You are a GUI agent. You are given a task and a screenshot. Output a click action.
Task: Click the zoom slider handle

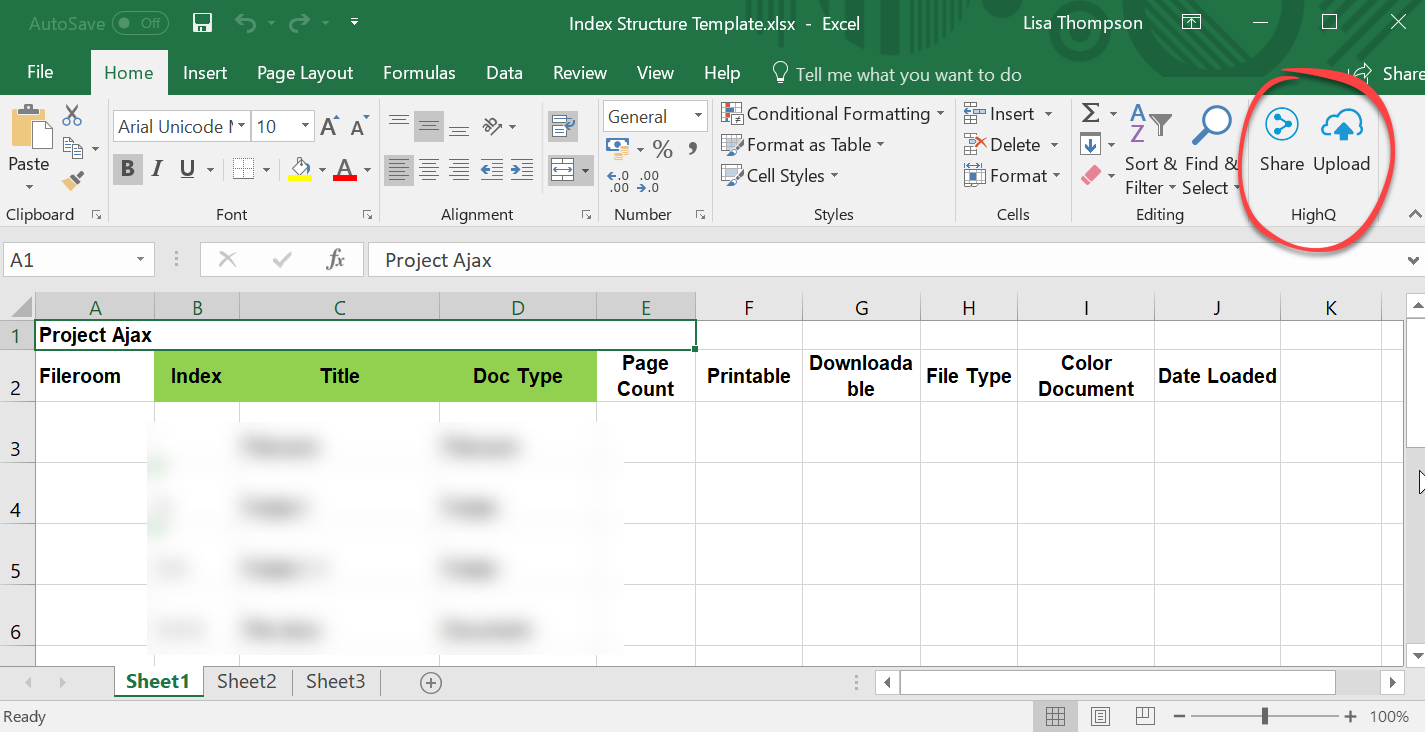[1265, 716]
